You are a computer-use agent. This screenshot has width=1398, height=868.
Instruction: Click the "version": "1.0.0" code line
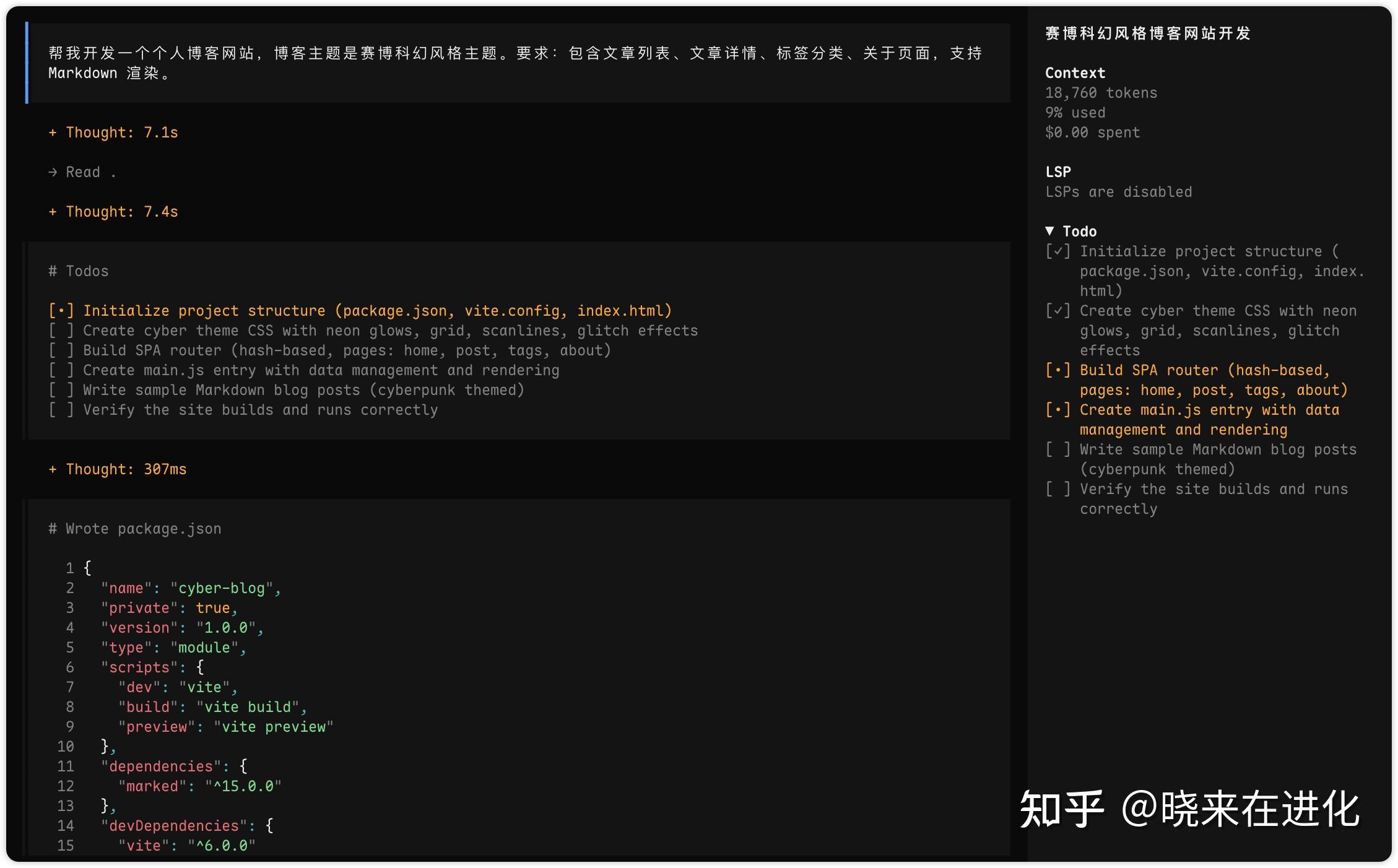click(x=182, y=628)
